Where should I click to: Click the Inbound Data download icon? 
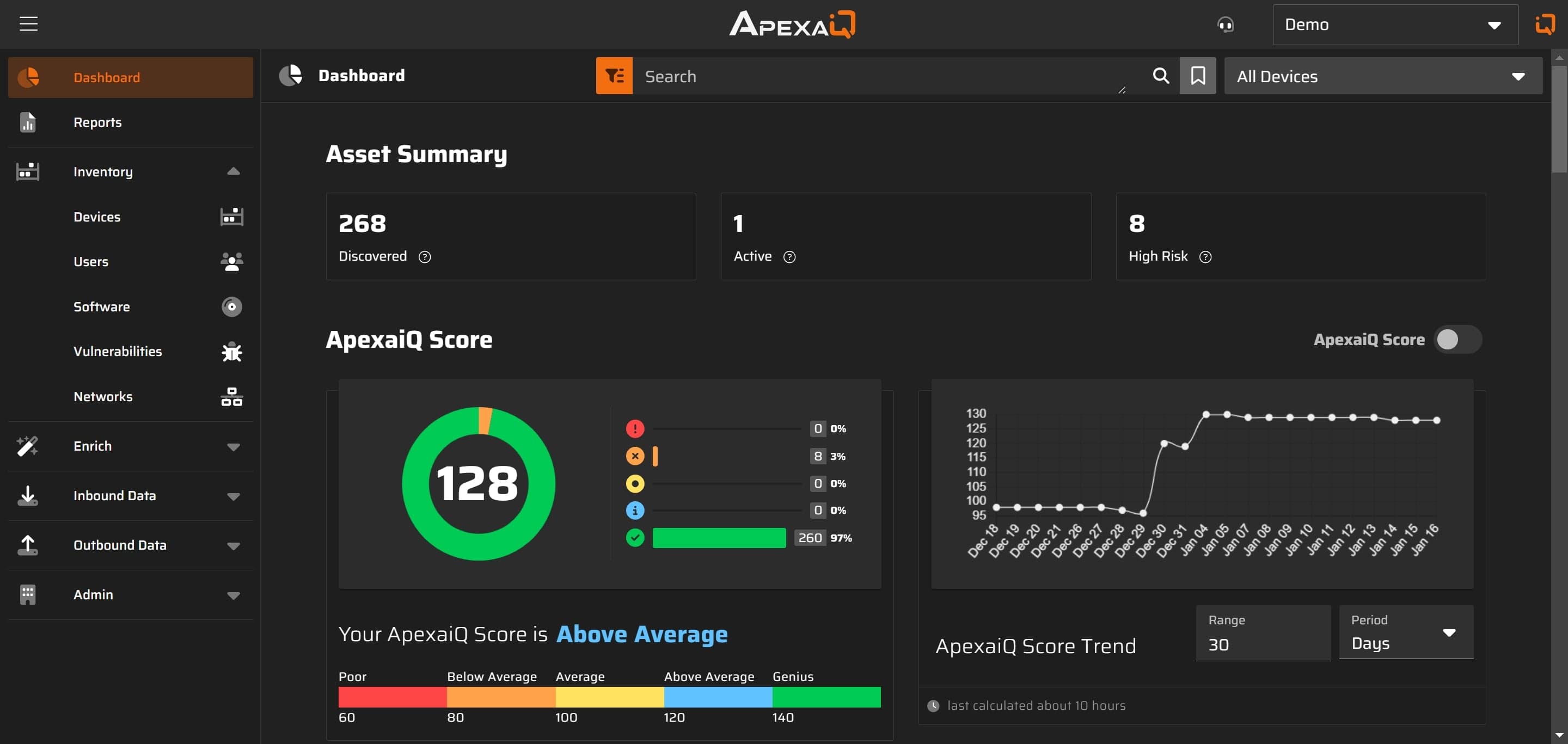point(27,496)
